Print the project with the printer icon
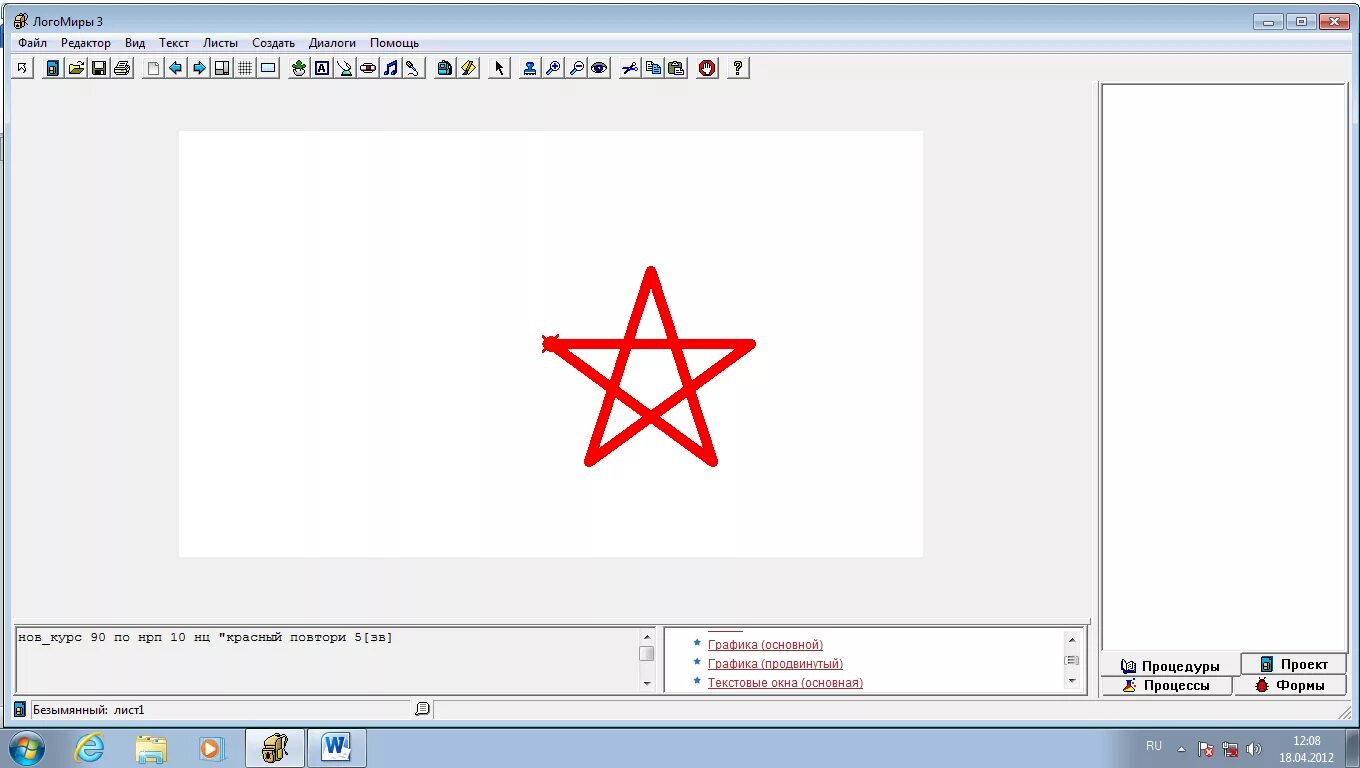Viewport: 1360px width, 768px height. click(x=122, y=68)
